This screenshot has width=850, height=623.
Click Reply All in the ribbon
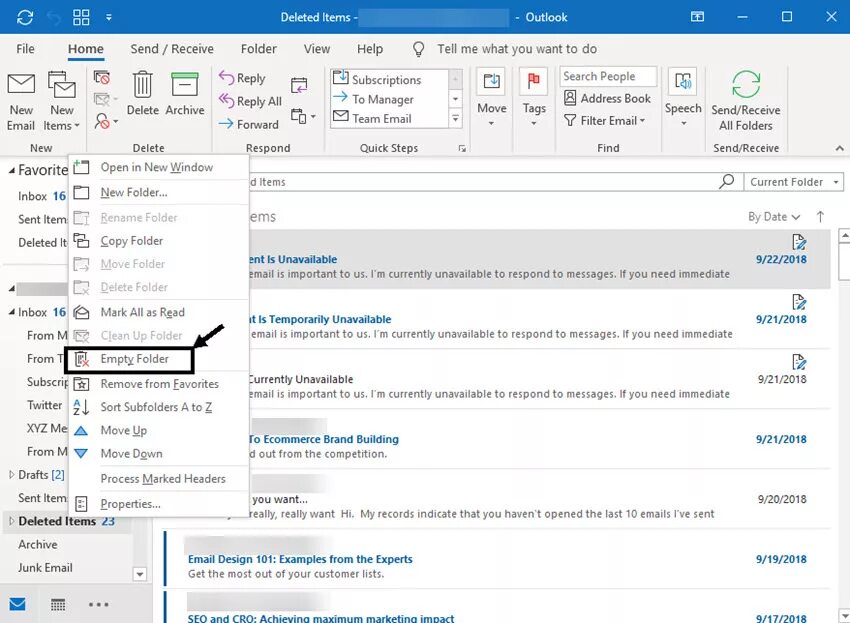250,101
